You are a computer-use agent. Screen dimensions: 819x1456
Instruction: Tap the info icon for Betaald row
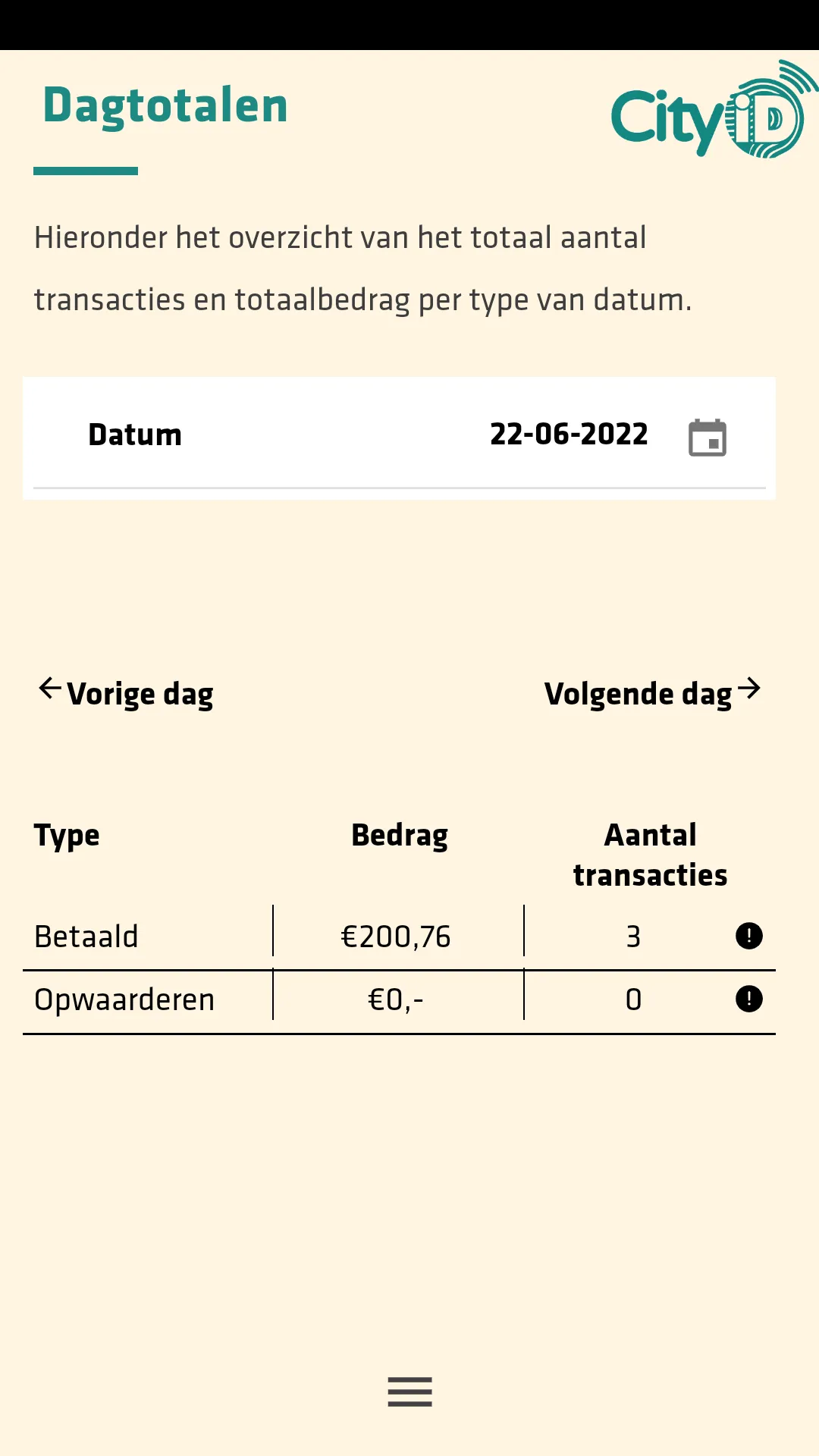(x=748, y=936)
